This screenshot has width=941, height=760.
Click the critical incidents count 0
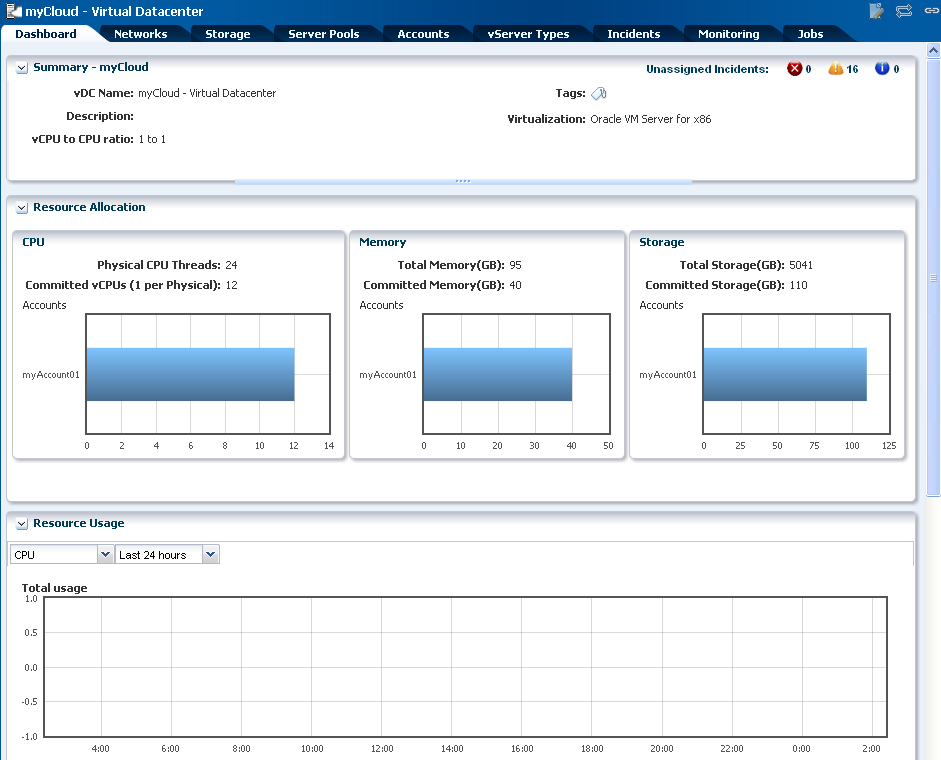(x=808, y=69)
